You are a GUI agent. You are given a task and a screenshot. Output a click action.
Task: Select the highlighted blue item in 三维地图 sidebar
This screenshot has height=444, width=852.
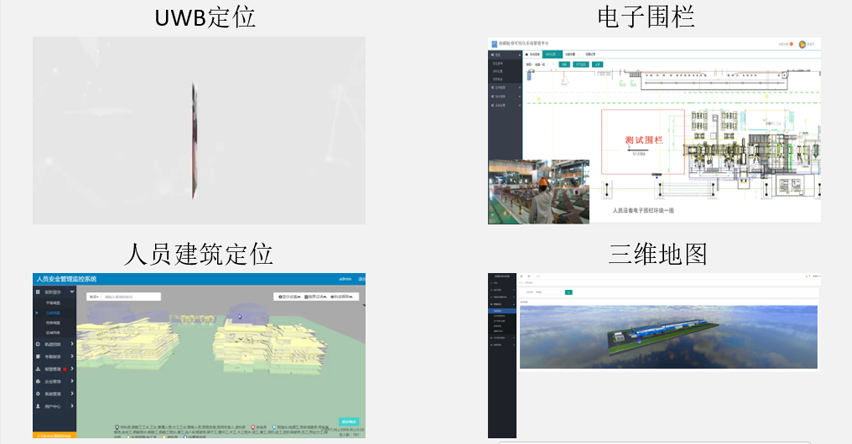click(x=502, y=311)
